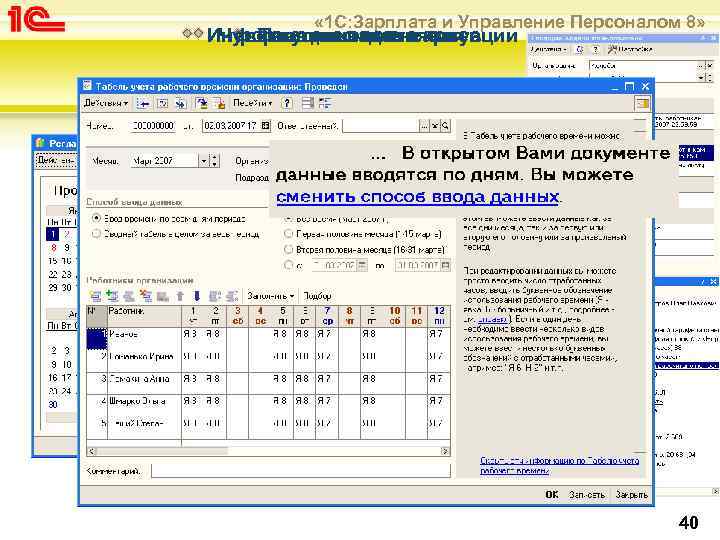Click the list icon right of help icon

(x=308, y=103)
